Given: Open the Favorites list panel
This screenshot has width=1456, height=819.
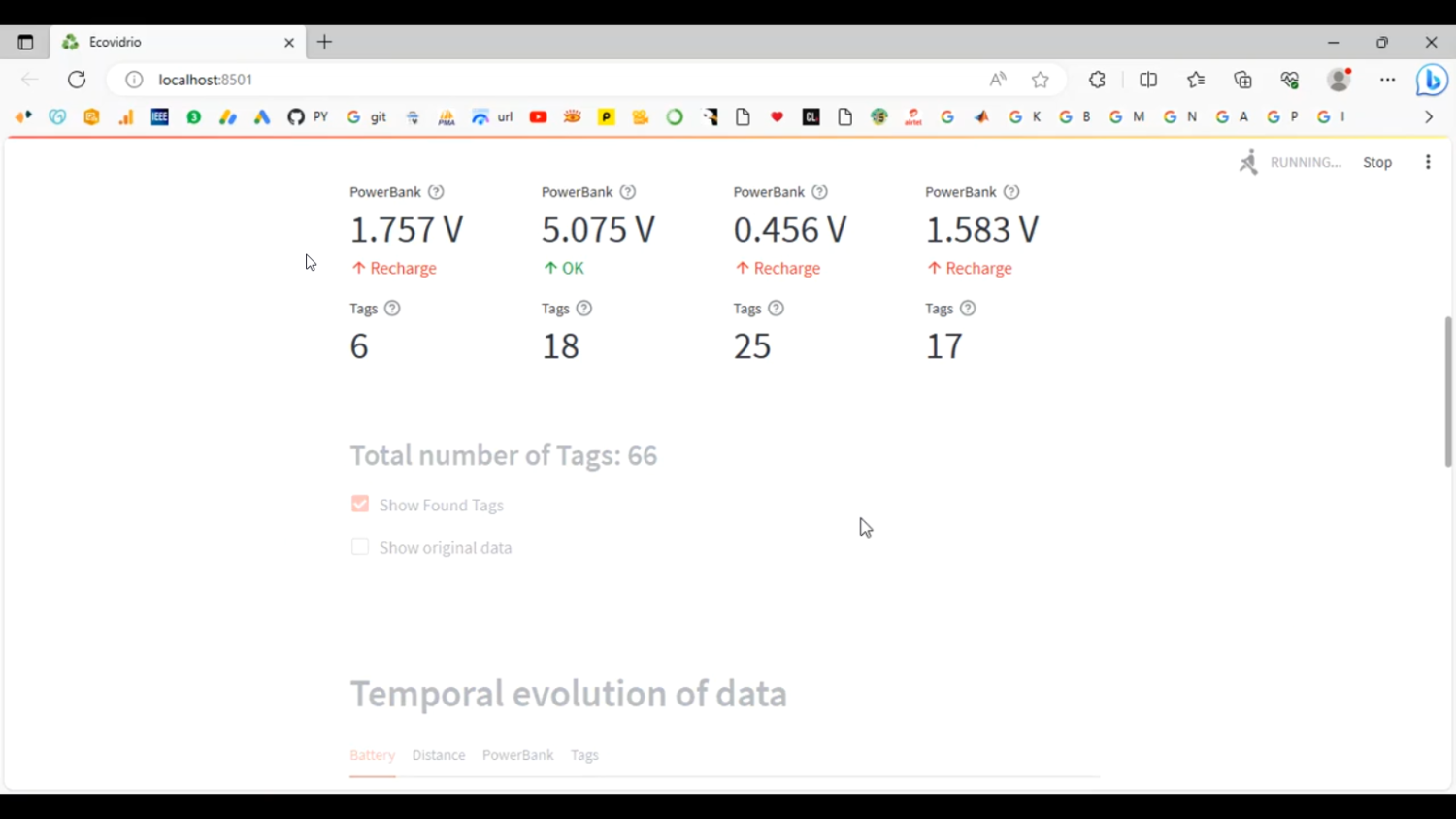Looking at the screenshot, I should tap(1196, 80).
